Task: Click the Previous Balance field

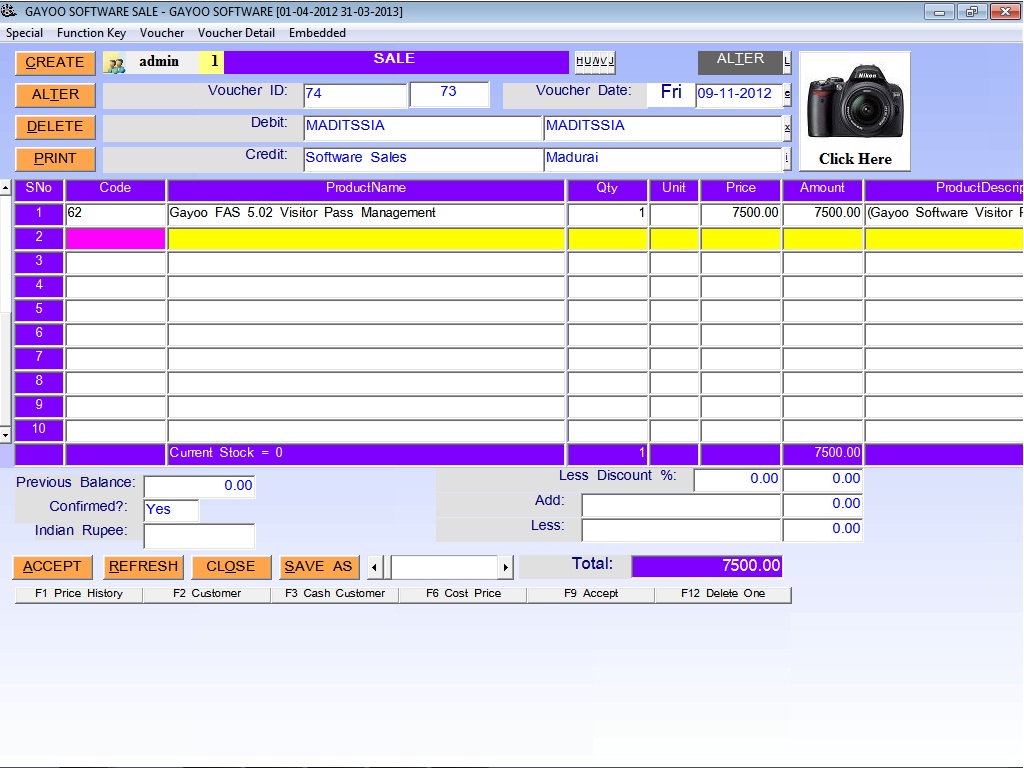Action: click(x=199, y=487)
